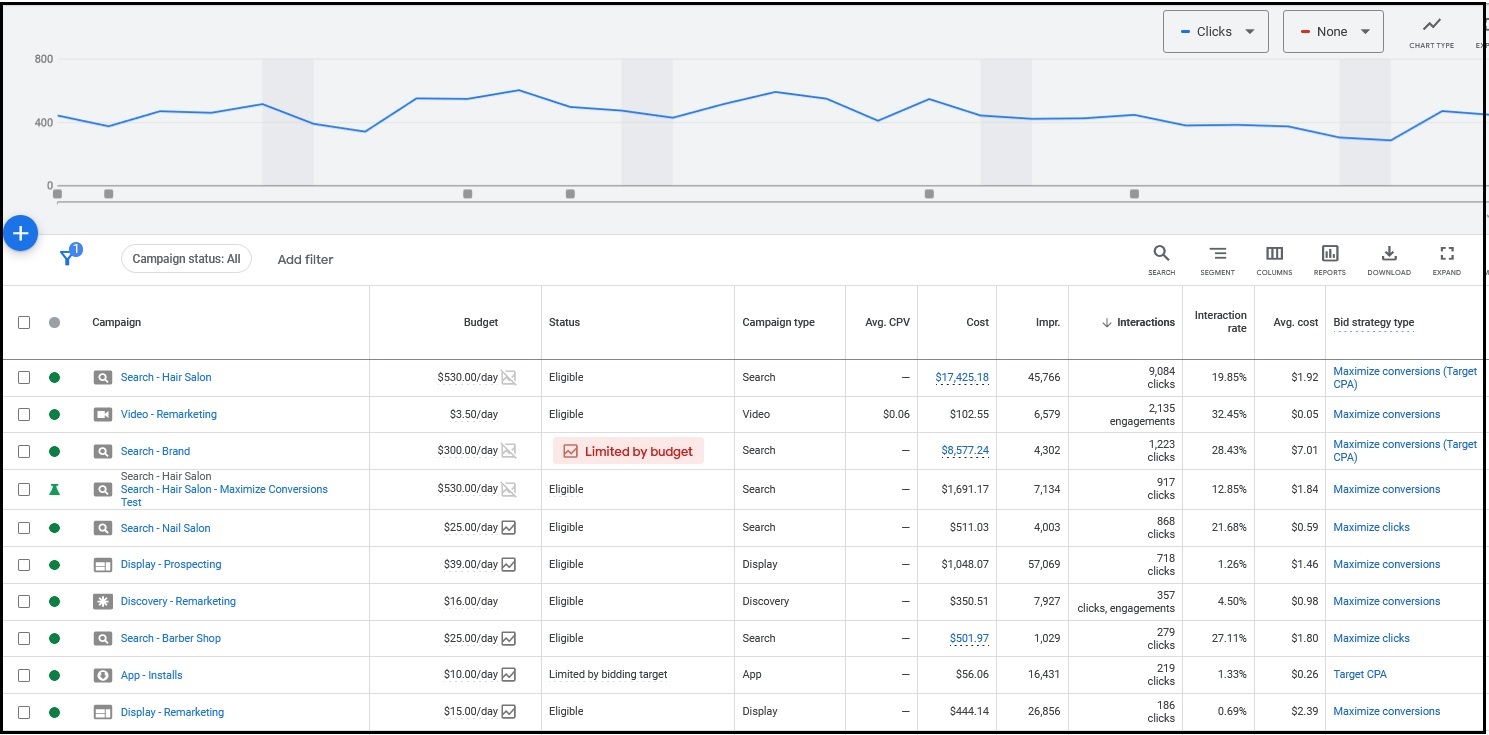Open the Clicks metric dropdown

tap(1215, 32)
